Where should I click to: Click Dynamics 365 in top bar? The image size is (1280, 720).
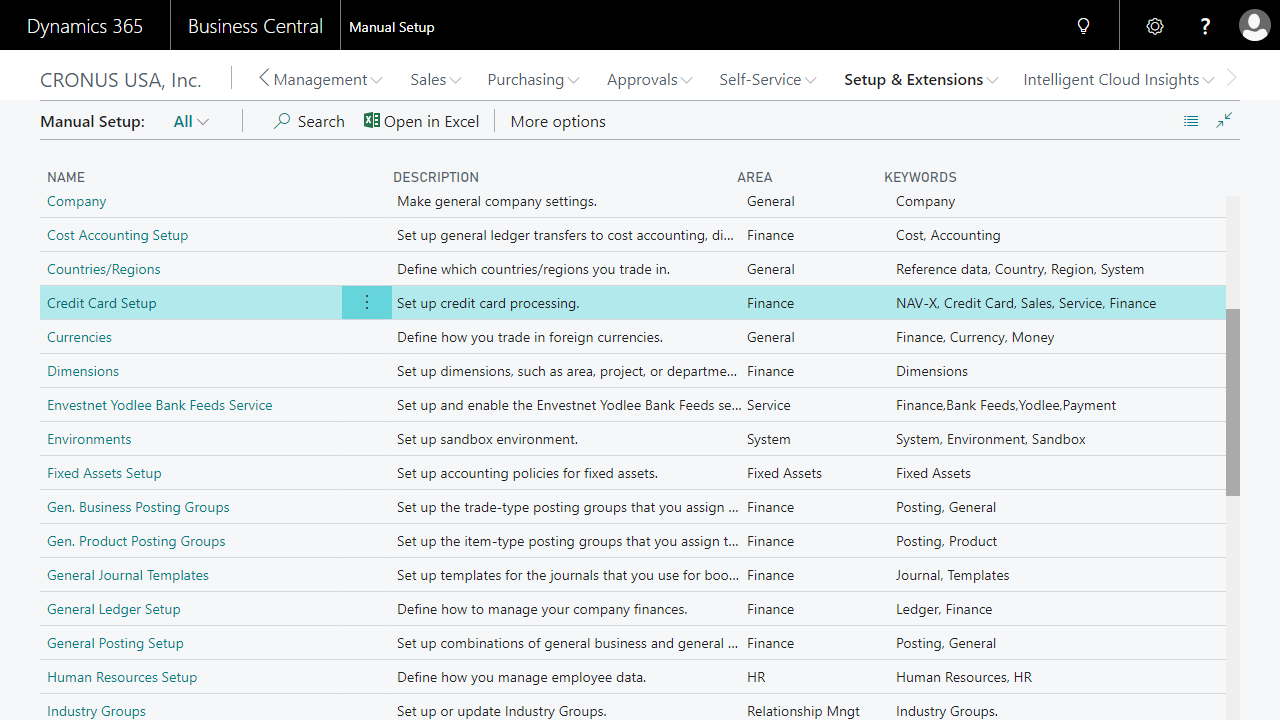point(85,26)
